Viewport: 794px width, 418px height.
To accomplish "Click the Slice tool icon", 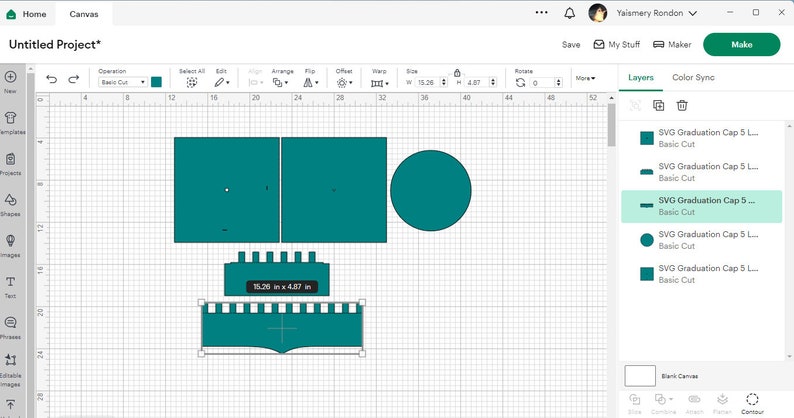I will (x=634, y=400).
